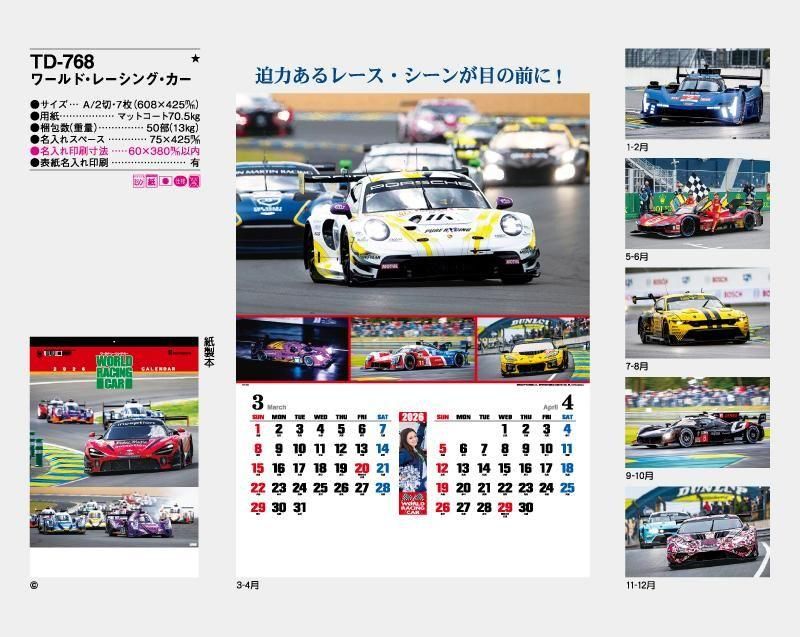
Task: Click the pink red-dot flag icon
Action: [x=165, y=181]
